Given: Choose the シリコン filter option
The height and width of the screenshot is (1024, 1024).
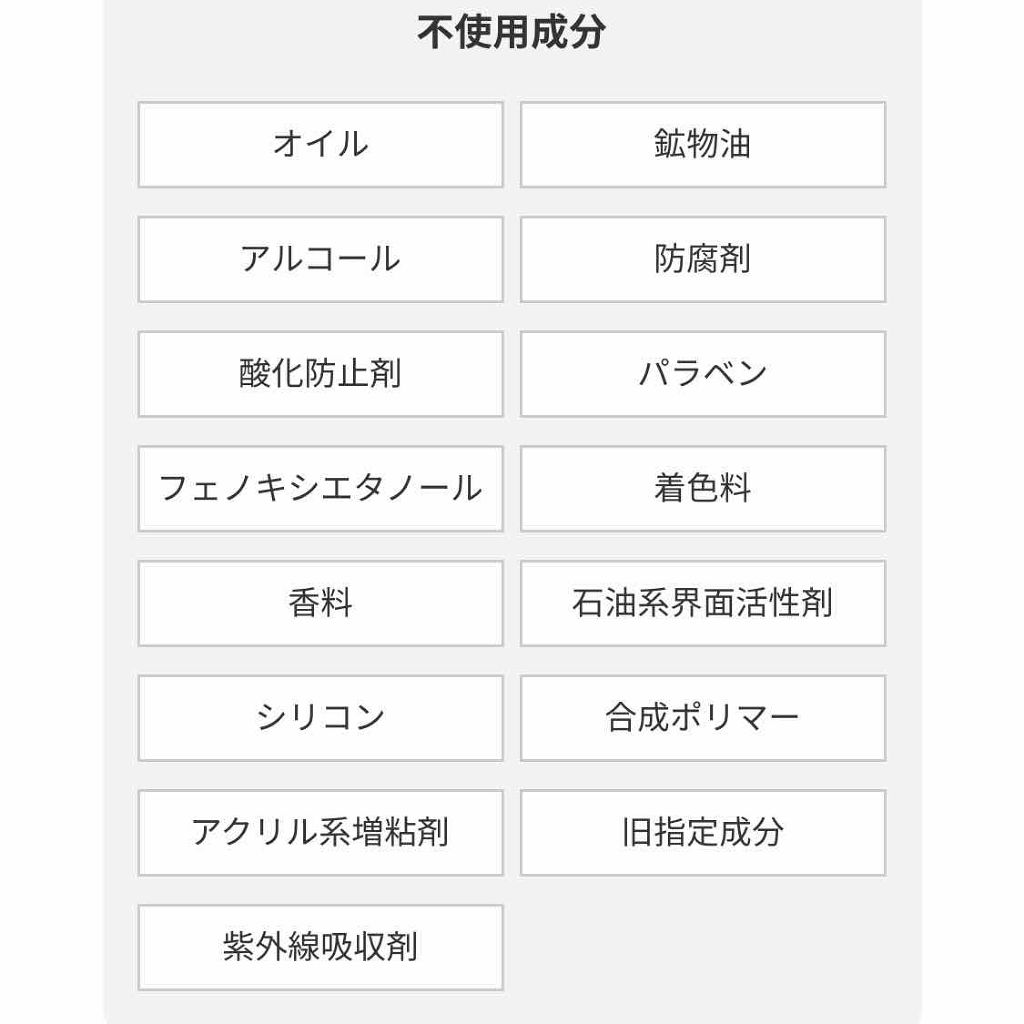Looking at the screenshot, I should click(320, 718).
